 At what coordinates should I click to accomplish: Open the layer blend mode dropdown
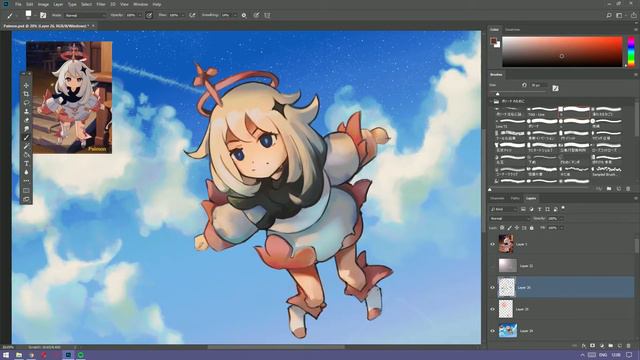click(509, 218)
